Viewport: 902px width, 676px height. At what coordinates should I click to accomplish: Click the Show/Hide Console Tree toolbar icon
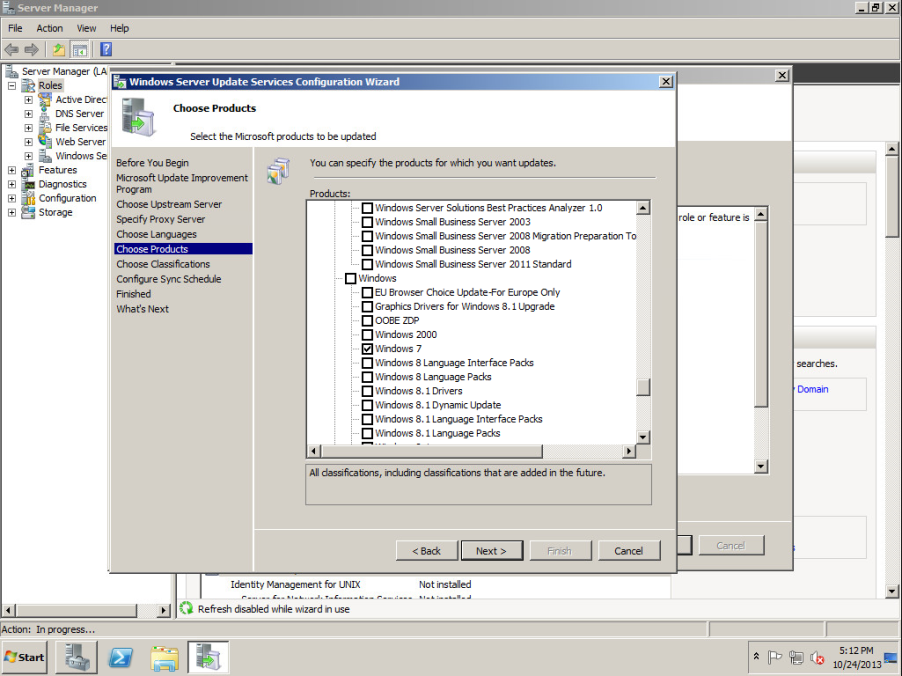pos(79,50)
